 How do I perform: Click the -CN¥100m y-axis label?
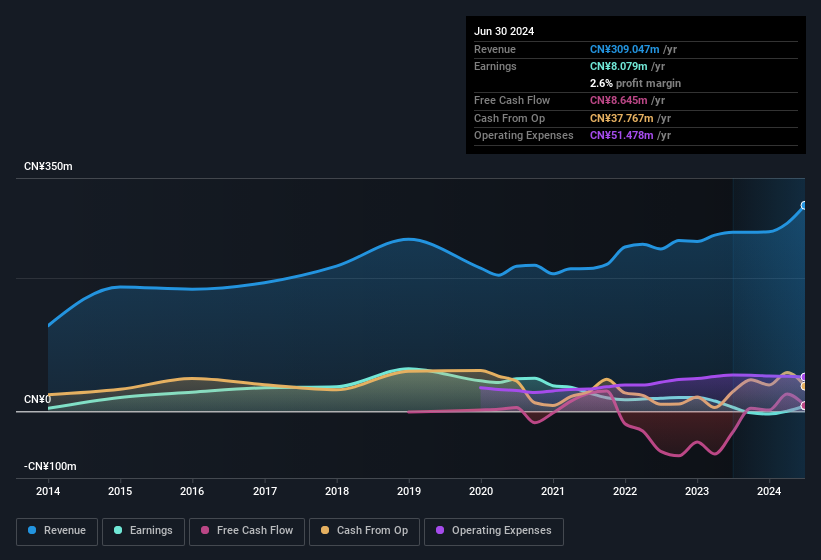point(50,466)
